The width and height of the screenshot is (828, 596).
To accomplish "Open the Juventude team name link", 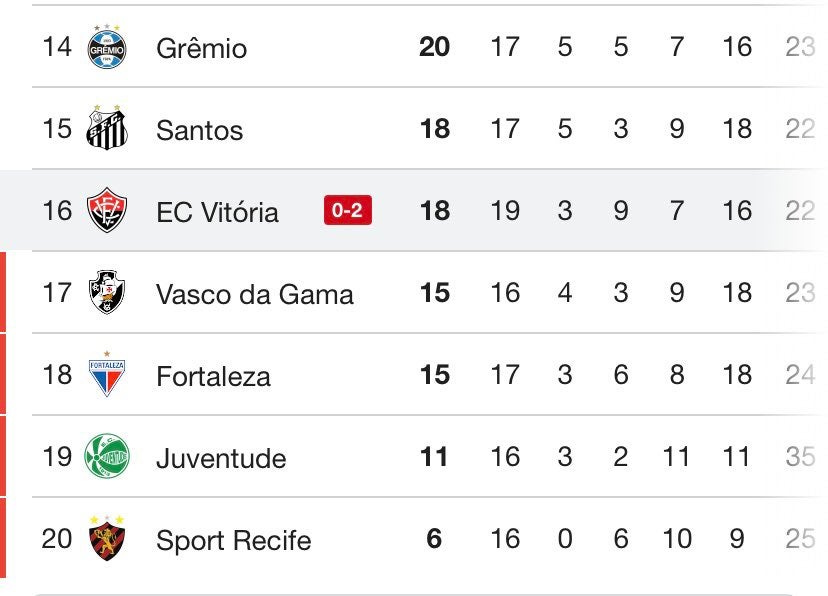I will tap(221, 458).
